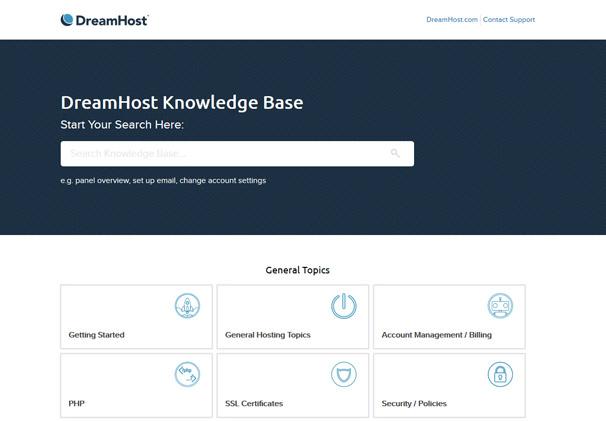Click the PHP code icon
Viewport: 606px width, 421px height.
tap(187, 374)
